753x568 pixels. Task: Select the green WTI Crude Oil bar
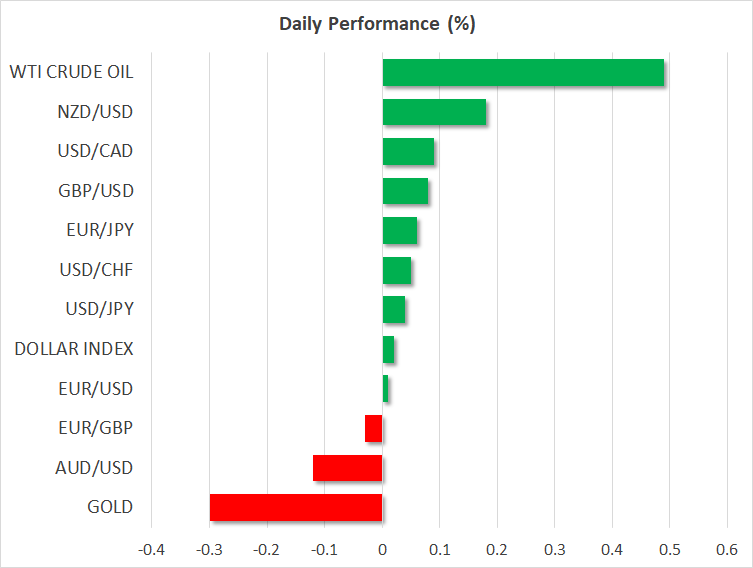pos(523,73)
